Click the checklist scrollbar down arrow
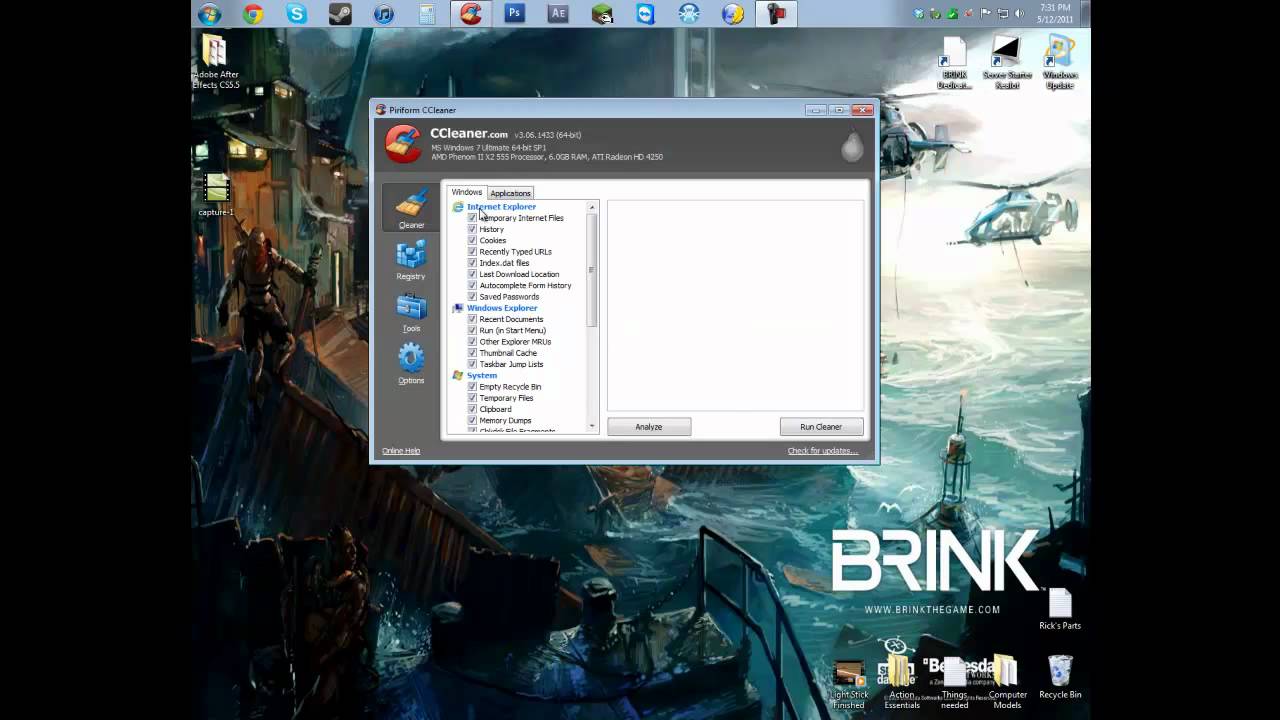The width and height of the screenshot is (1280, 720). coord(592,426)
